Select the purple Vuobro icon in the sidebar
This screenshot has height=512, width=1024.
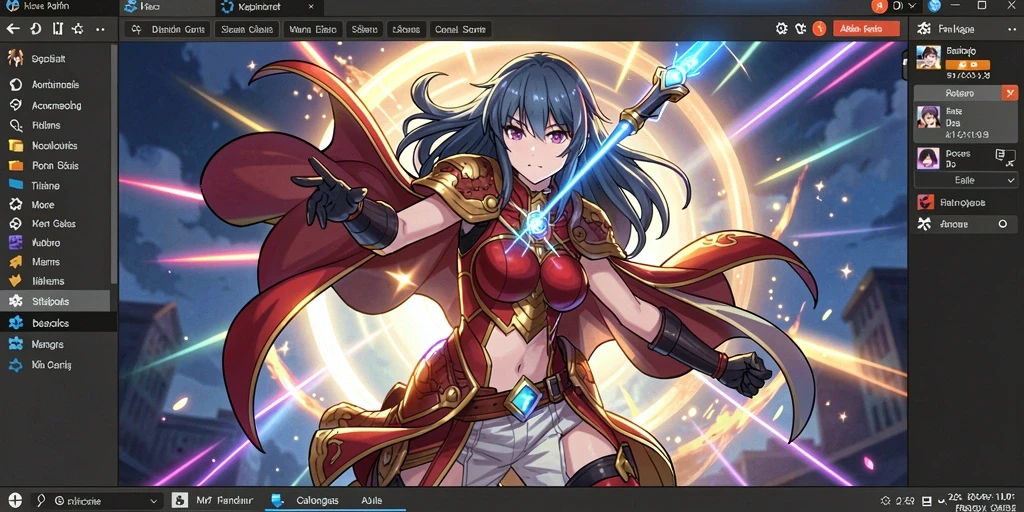click(15, 243)
